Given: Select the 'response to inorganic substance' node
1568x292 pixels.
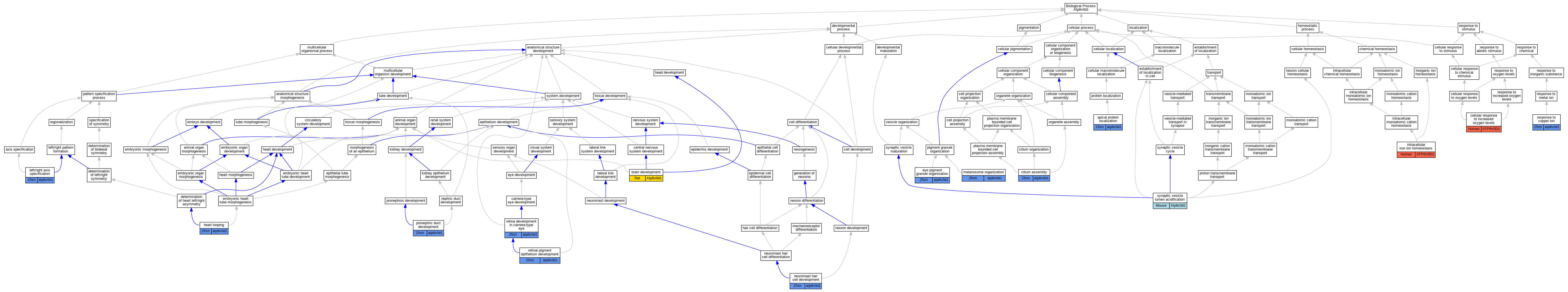Looking at the screenshot, I should pyautogui.click(x=1546, y=73).
